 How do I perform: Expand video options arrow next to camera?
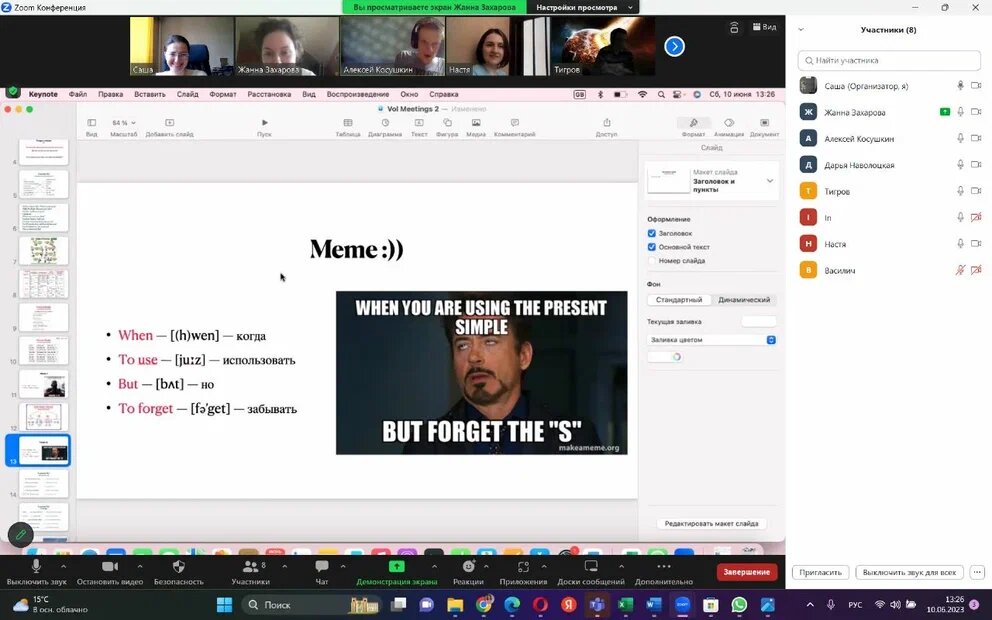coord(140,566)
